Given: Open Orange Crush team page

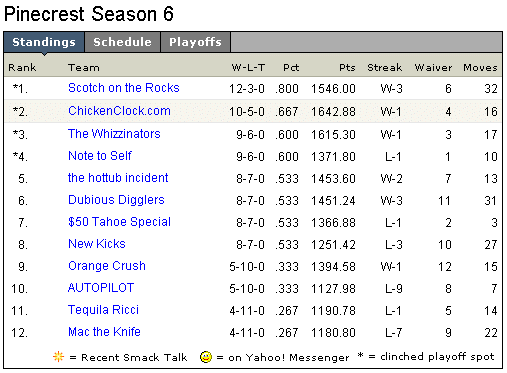Looking at the screenshot, I should coord(107,266).
